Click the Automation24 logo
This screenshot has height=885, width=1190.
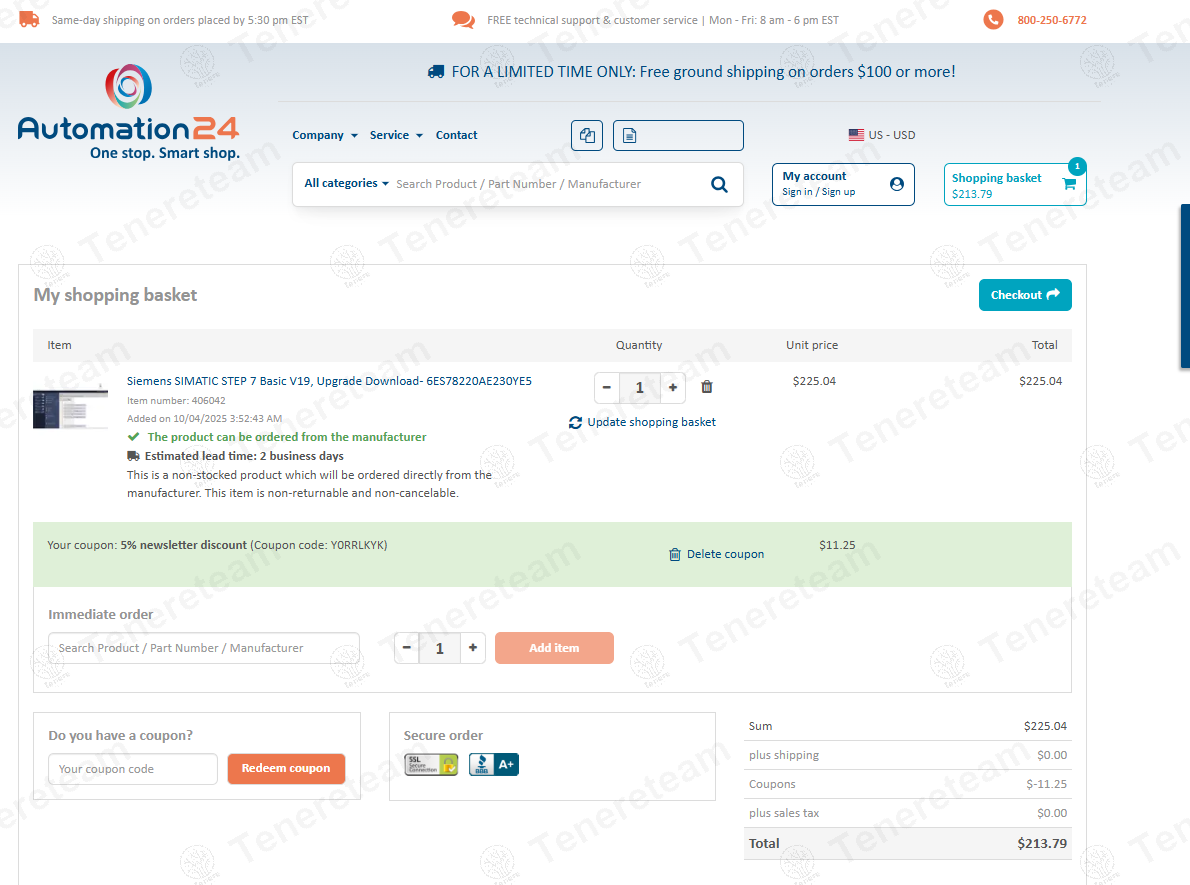[x=128, y=112]
